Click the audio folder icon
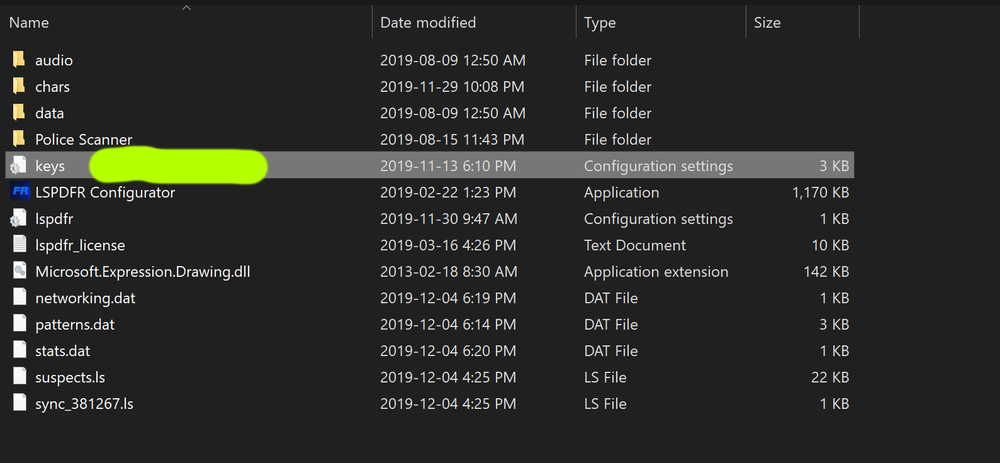Screen dimensions: 1000x463 click(19, 60)
